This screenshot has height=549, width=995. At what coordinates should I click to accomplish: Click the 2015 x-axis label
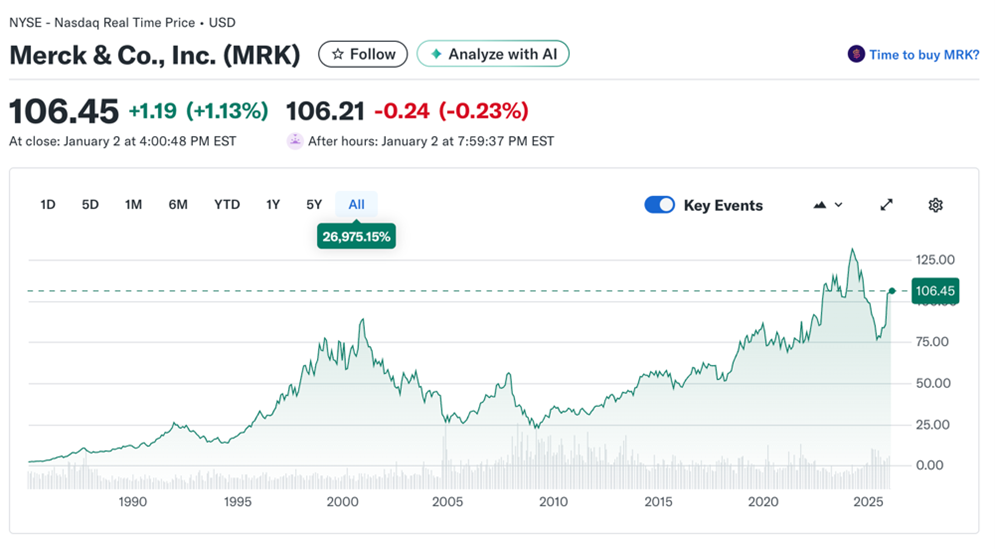658,502
